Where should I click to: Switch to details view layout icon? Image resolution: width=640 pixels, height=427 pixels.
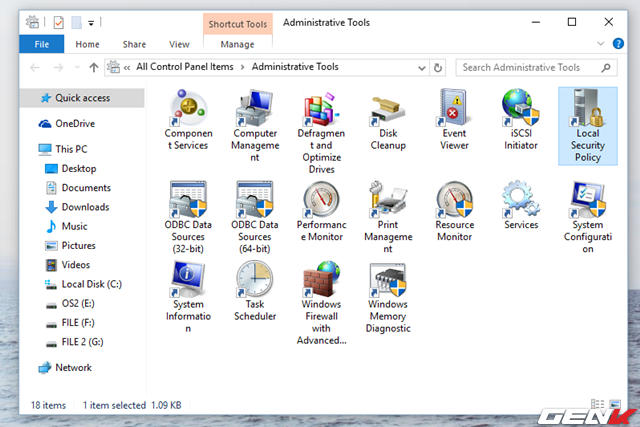point(598,404)
